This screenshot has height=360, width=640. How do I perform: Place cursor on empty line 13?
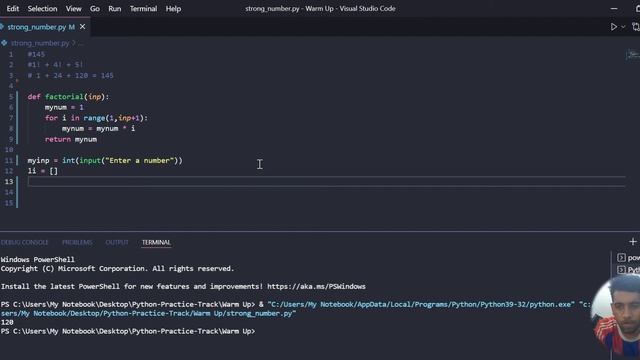coord(327,182)
